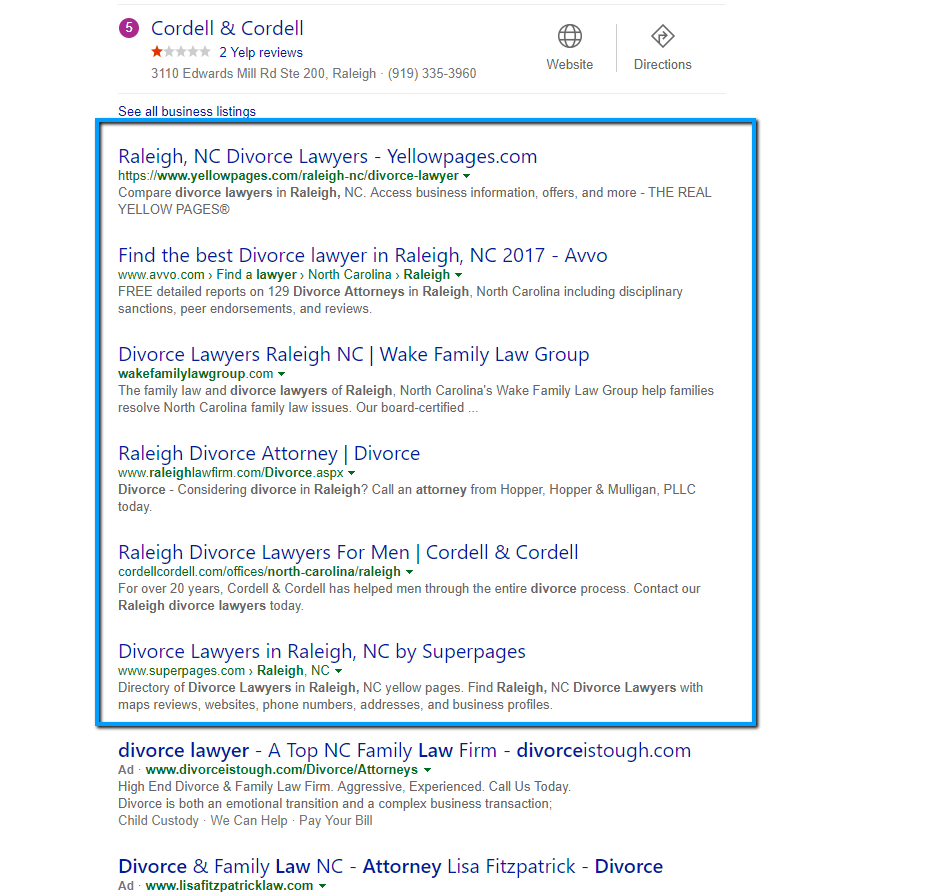Expand the raleighlawfirm.com URL dropdown arrow
Viewport: 927px width, 892px height.
click(x=352, y=473)
